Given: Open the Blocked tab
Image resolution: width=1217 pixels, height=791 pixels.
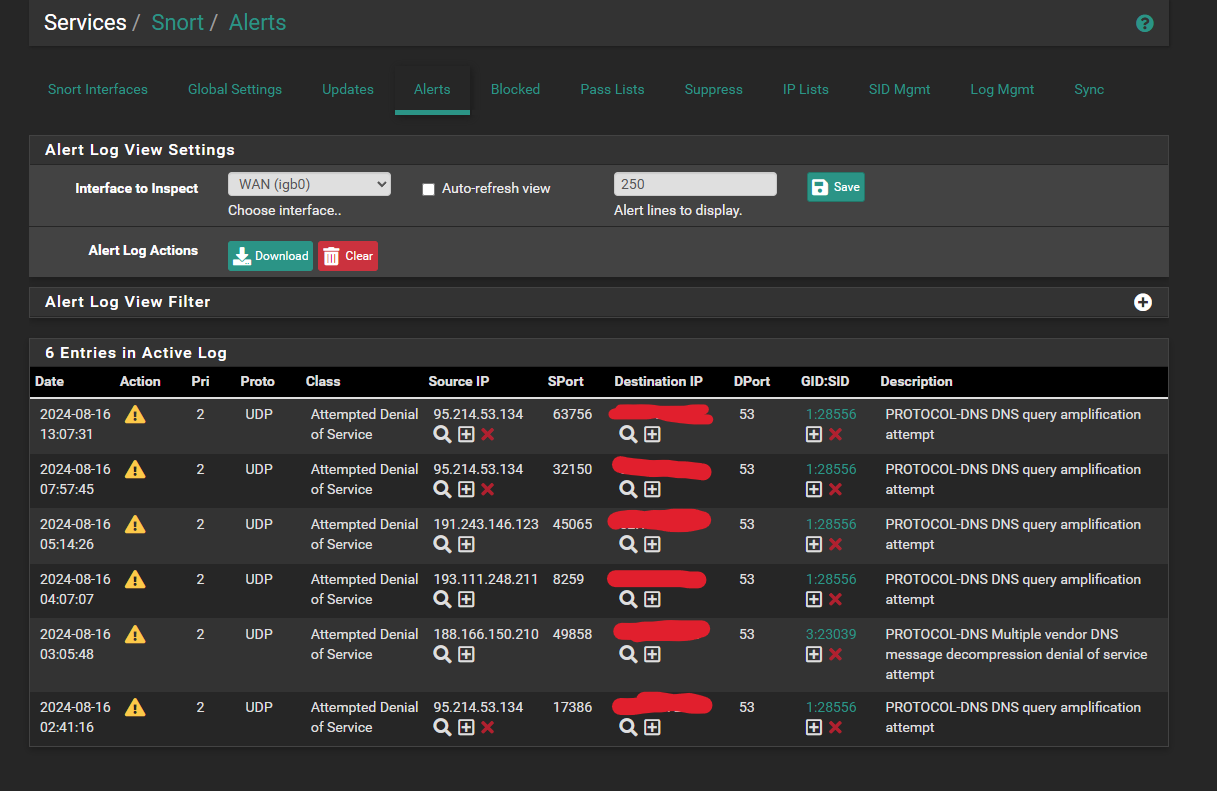Looking at the screenshot, I should click(515, 89).
